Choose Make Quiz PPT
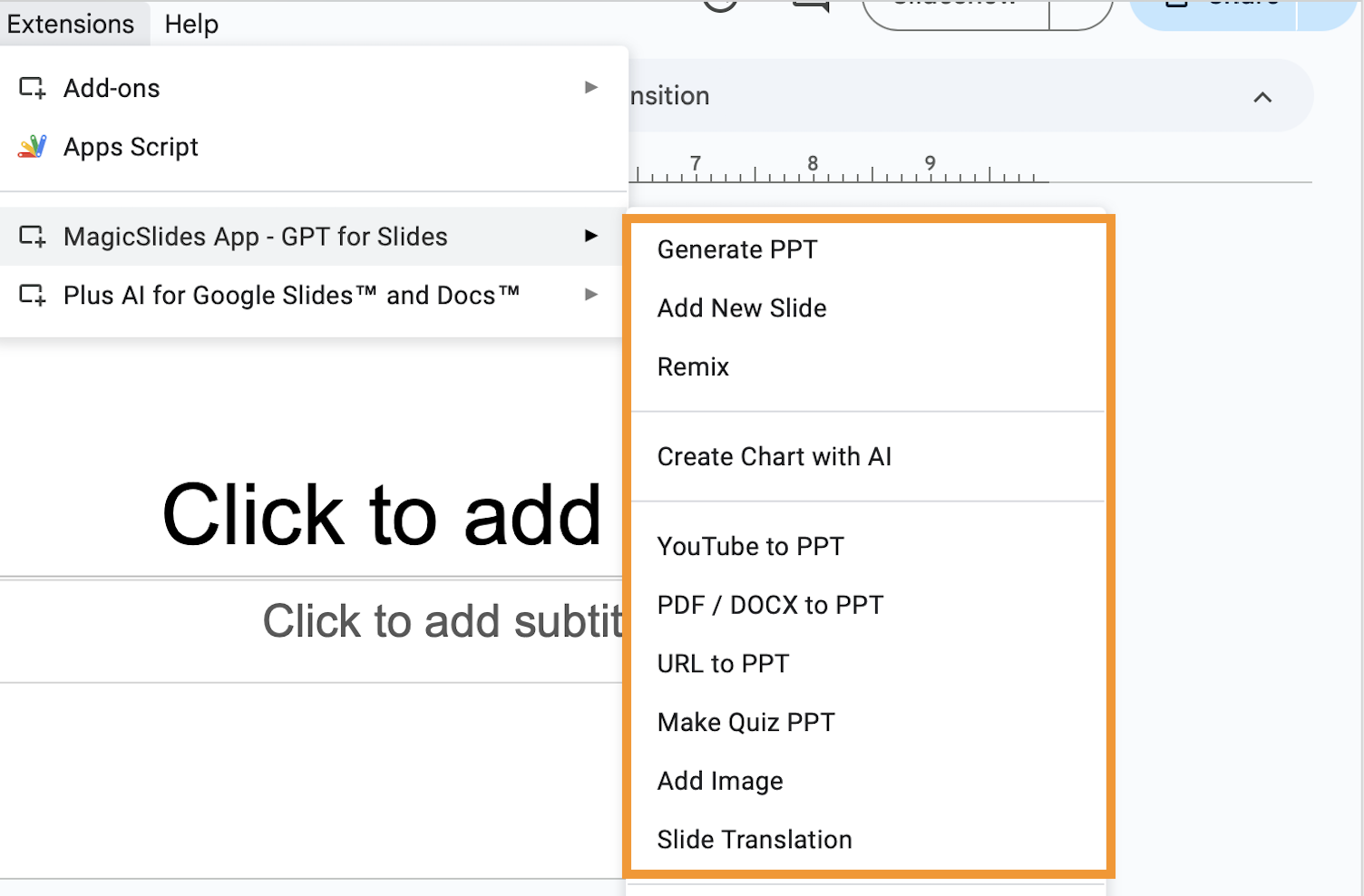 (868, 723)
